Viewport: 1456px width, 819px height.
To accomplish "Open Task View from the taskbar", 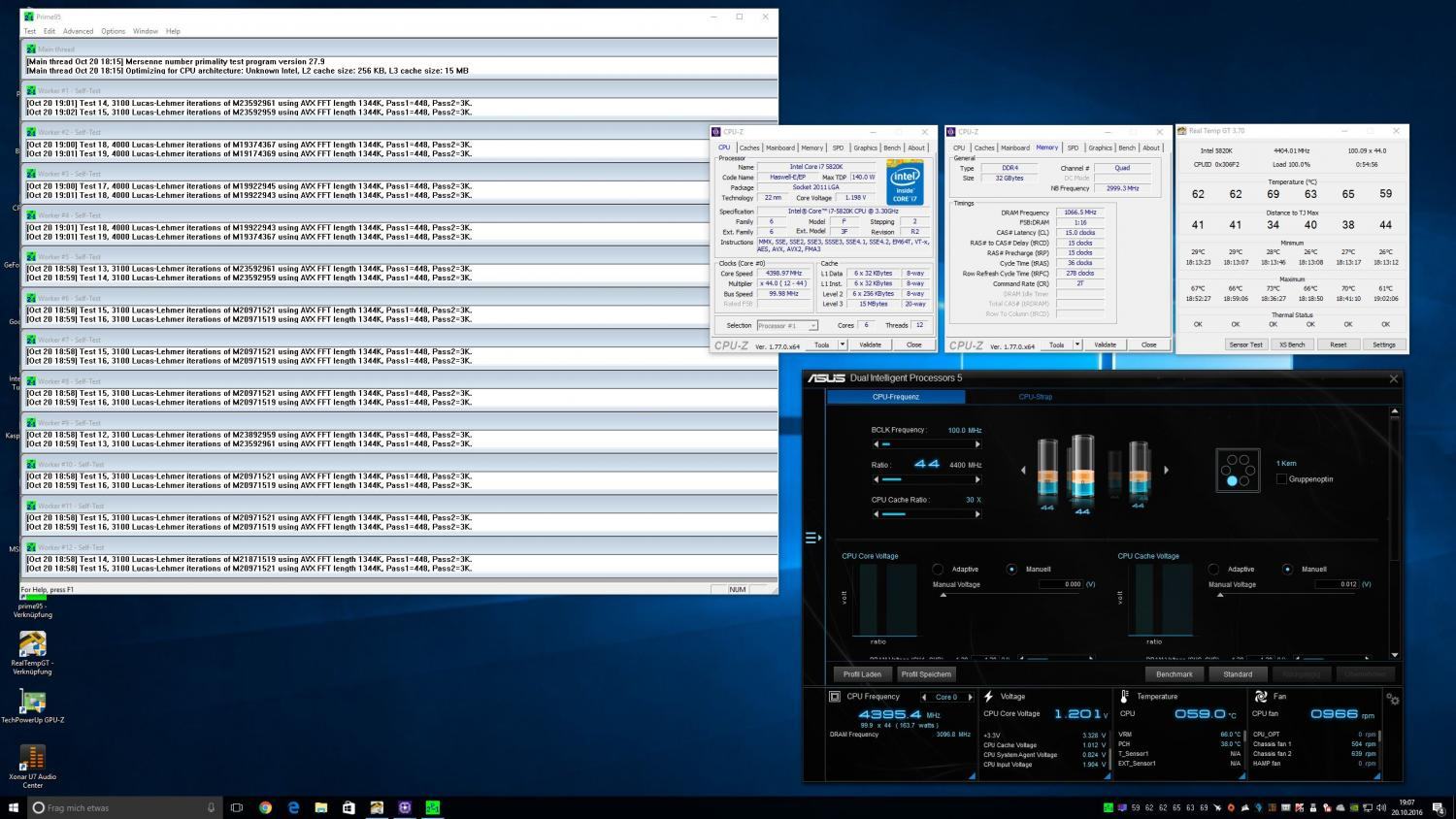I will point(236,807).
